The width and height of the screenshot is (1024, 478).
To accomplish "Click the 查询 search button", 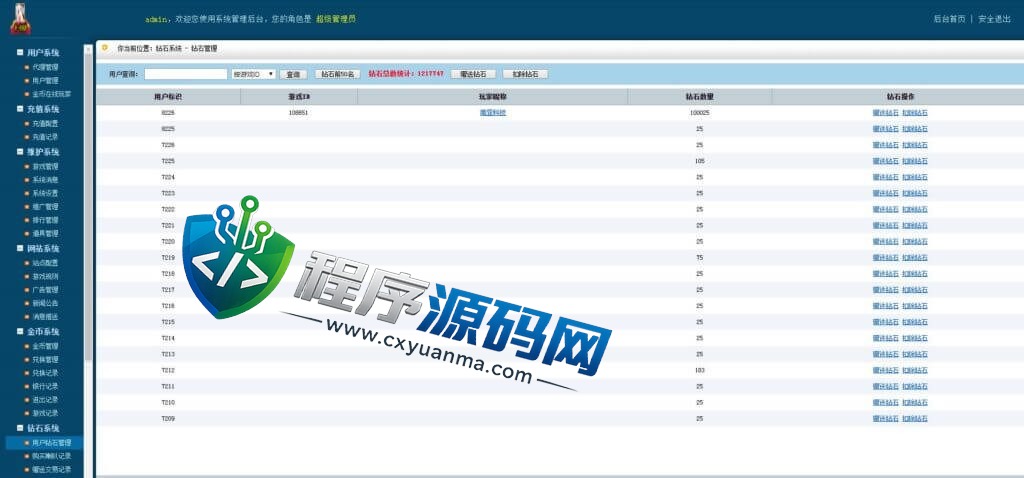I will [293, 74].
